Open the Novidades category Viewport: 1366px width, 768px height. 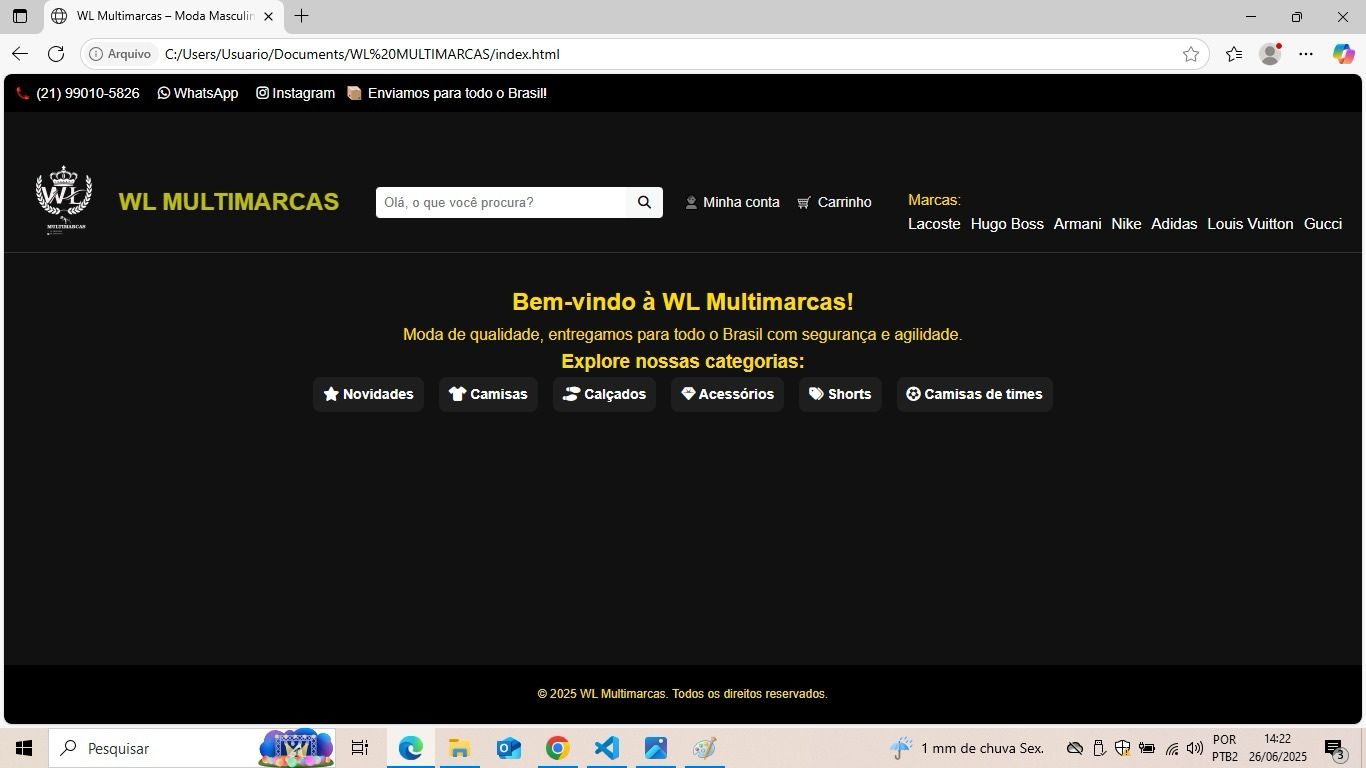pyautogui.click(x=368, y=394)
